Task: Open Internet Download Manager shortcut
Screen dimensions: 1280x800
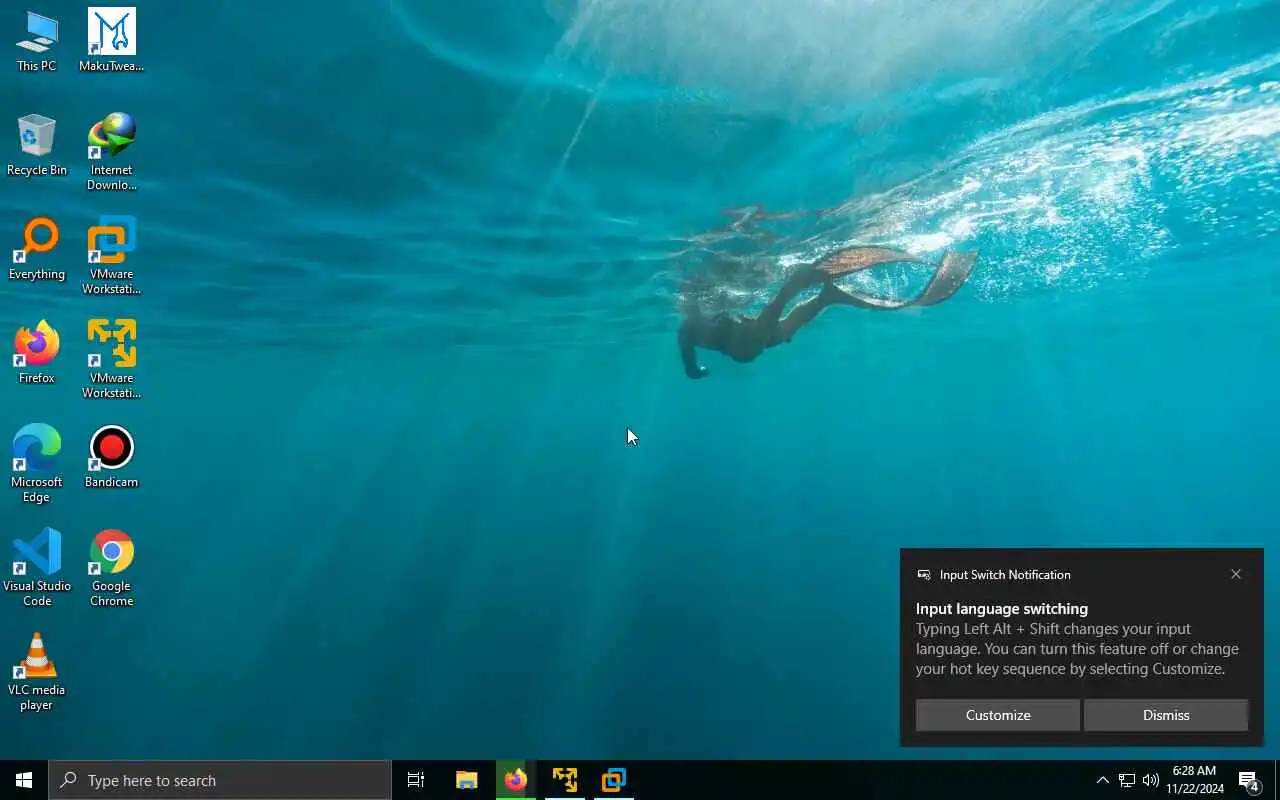Action: click(x=111, y=152)
